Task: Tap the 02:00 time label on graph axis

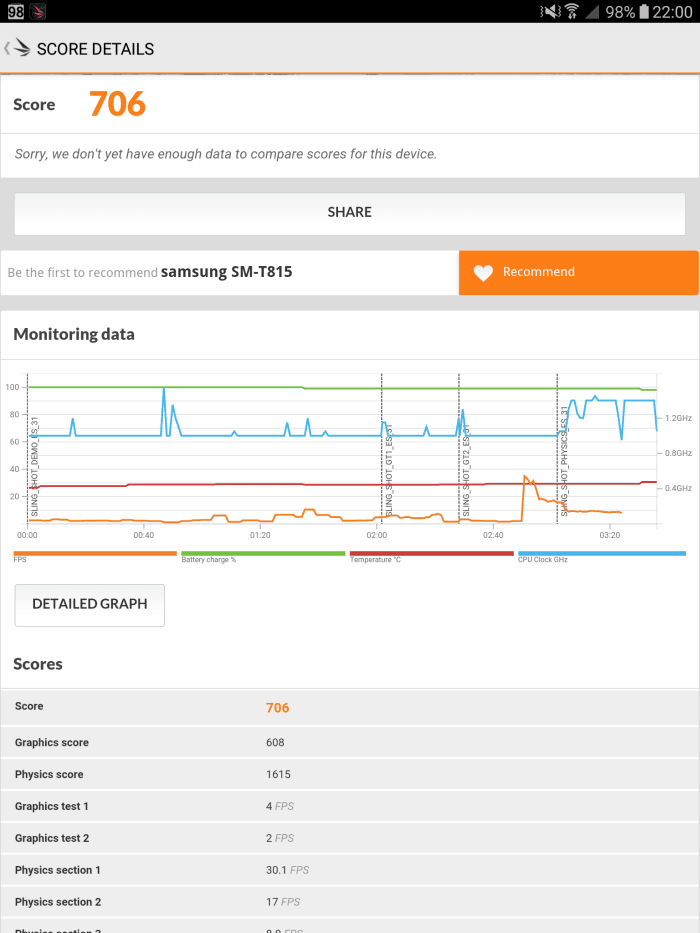Action: point(376,535)
